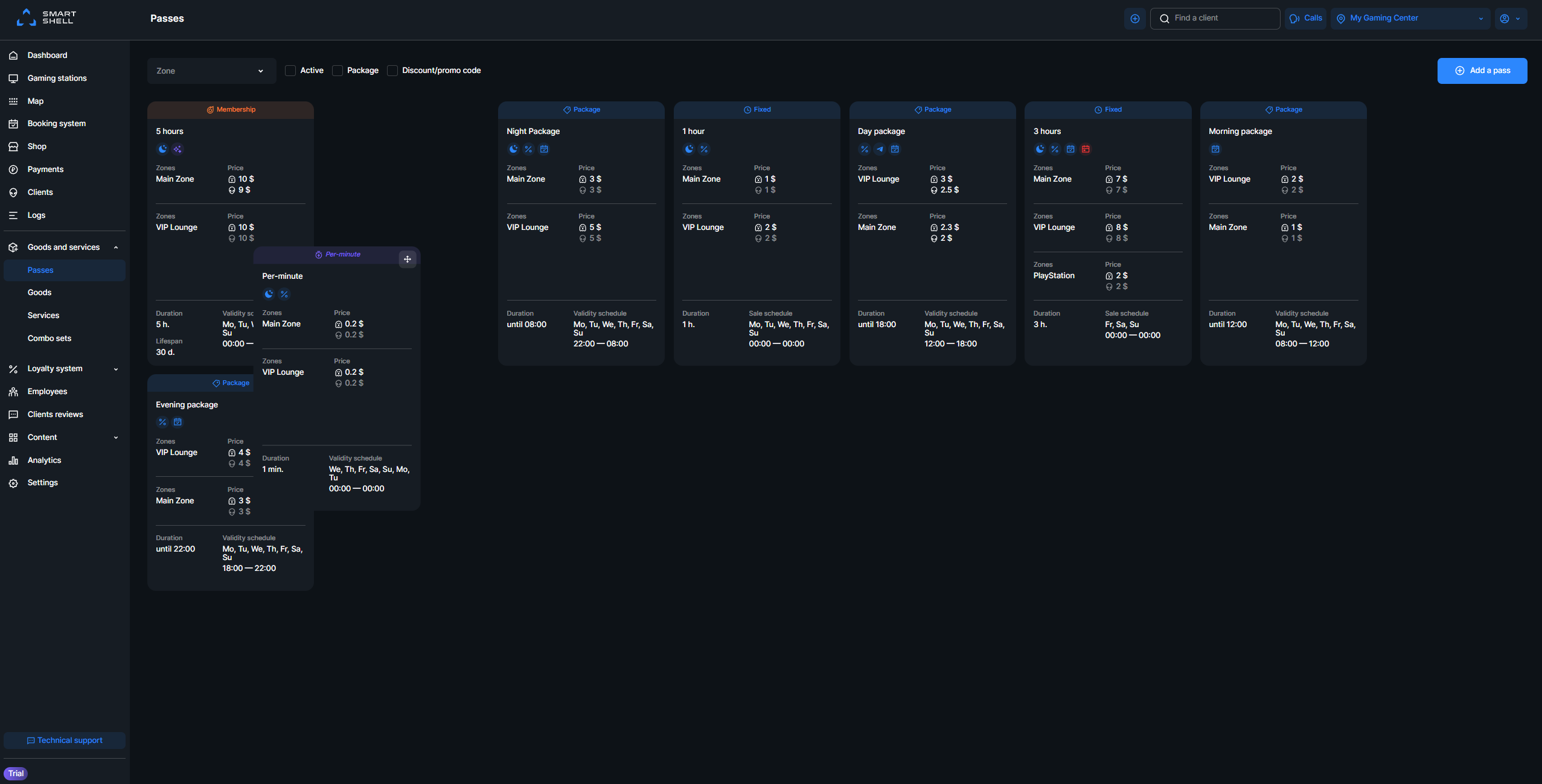Click the calendar icon on Morning package card

click(1215, 149)
